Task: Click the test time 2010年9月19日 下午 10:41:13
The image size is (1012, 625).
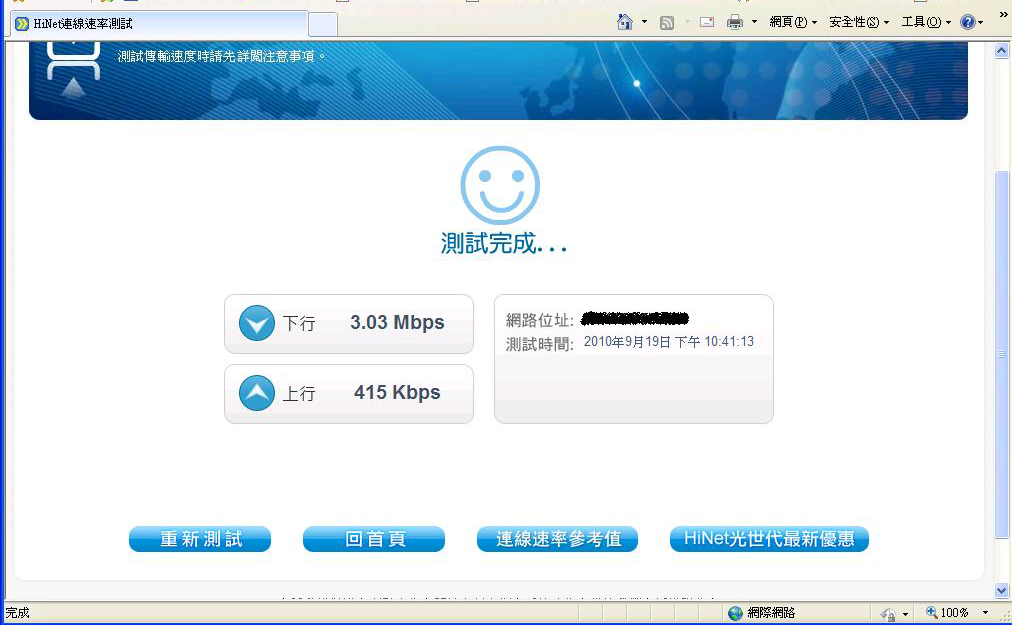Action: click(x=669, y=342)
